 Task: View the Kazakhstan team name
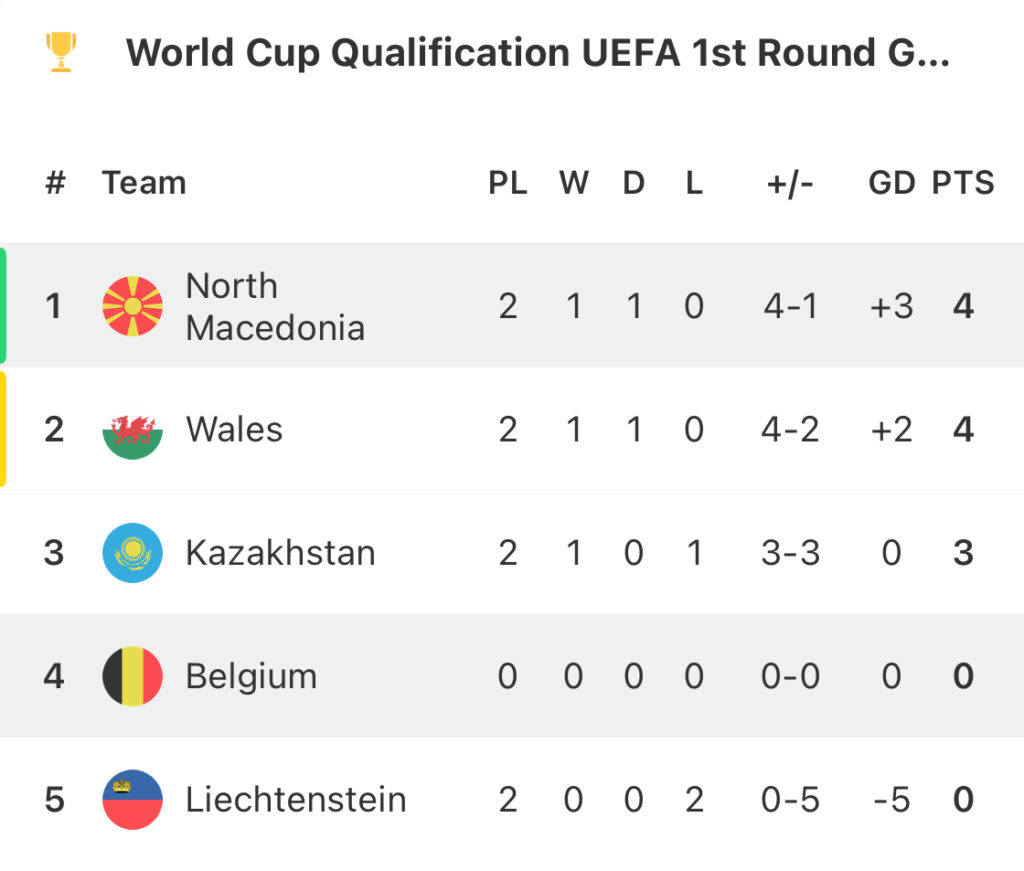281,553
